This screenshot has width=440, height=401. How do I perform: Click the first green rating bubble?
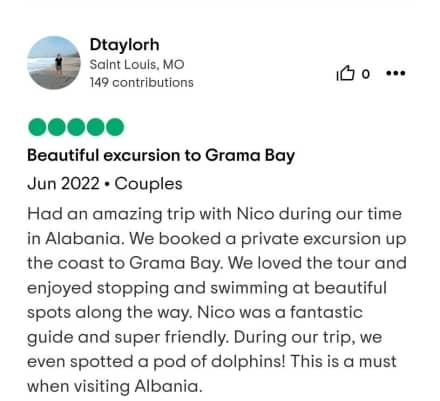[x=37, y=127]
